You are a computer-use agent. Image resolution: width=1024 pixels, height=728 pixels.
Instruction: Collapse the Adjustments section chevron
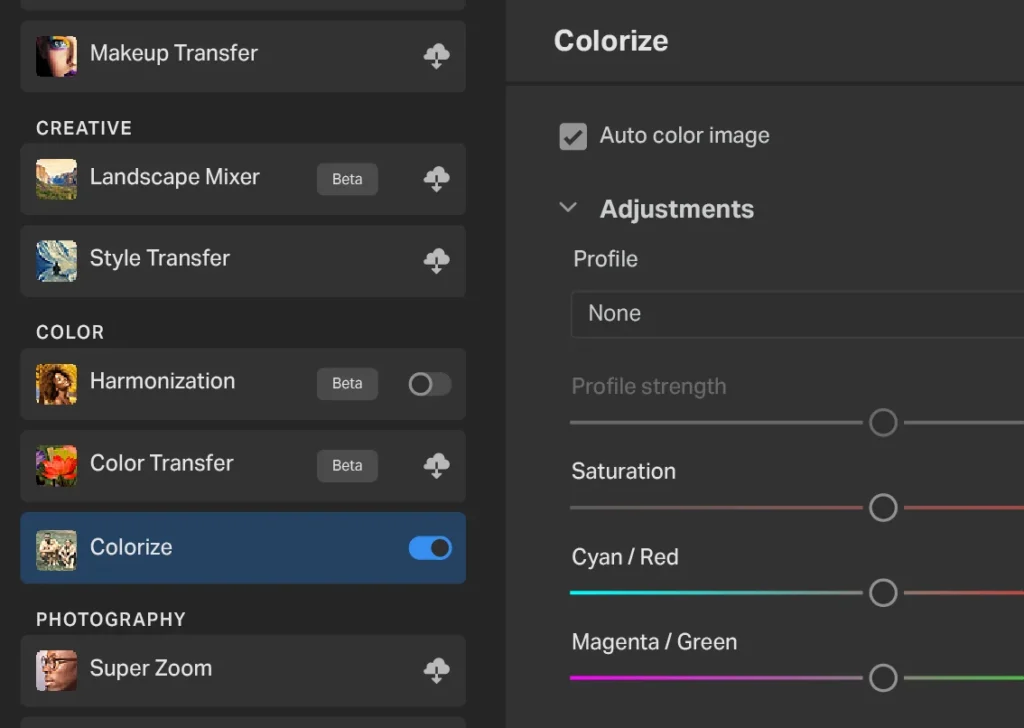[x=568, y=208]
